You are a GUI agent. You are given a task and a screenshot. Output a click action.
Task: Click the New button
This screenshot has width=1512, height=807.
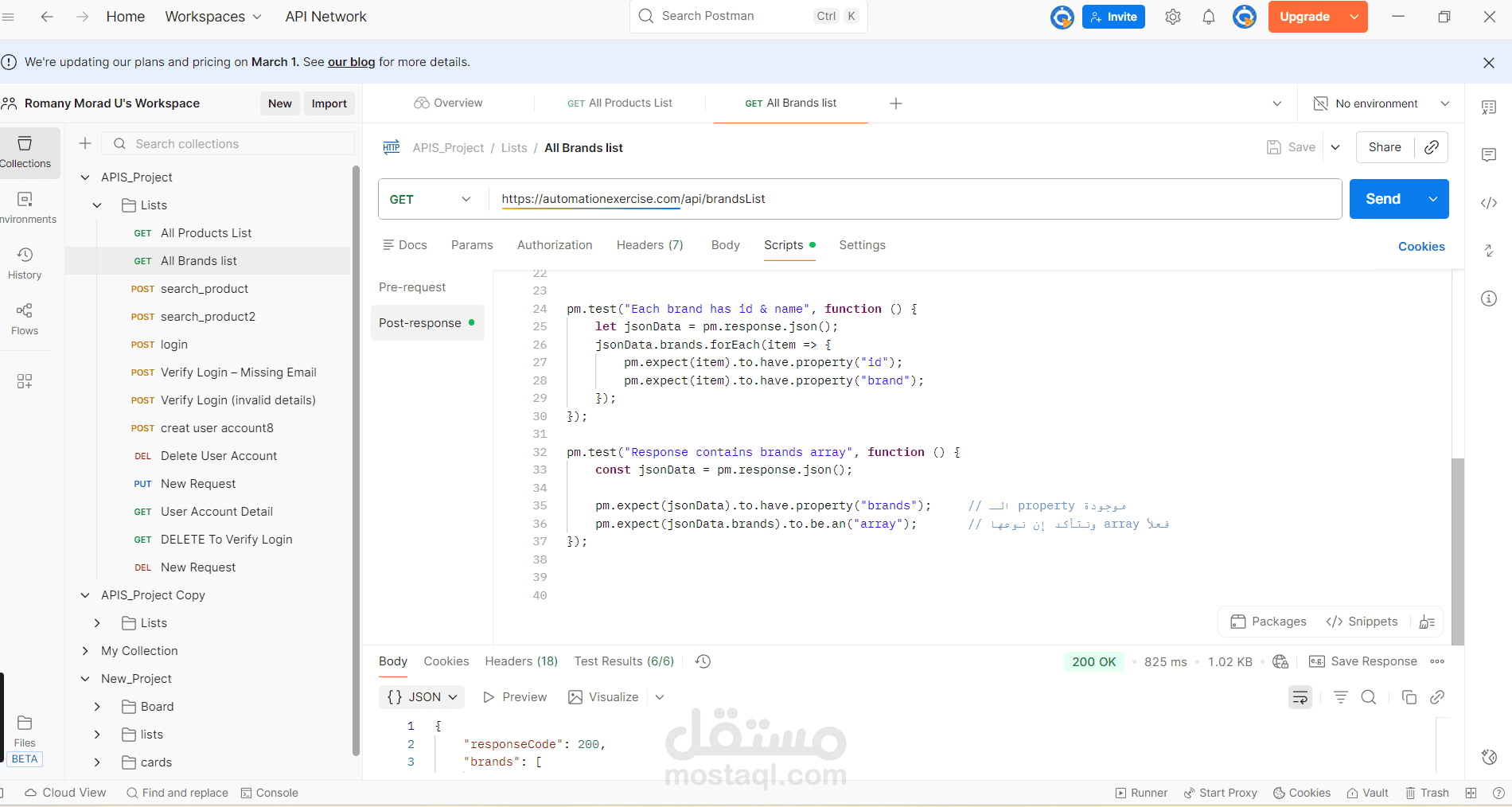coord(280,103)
